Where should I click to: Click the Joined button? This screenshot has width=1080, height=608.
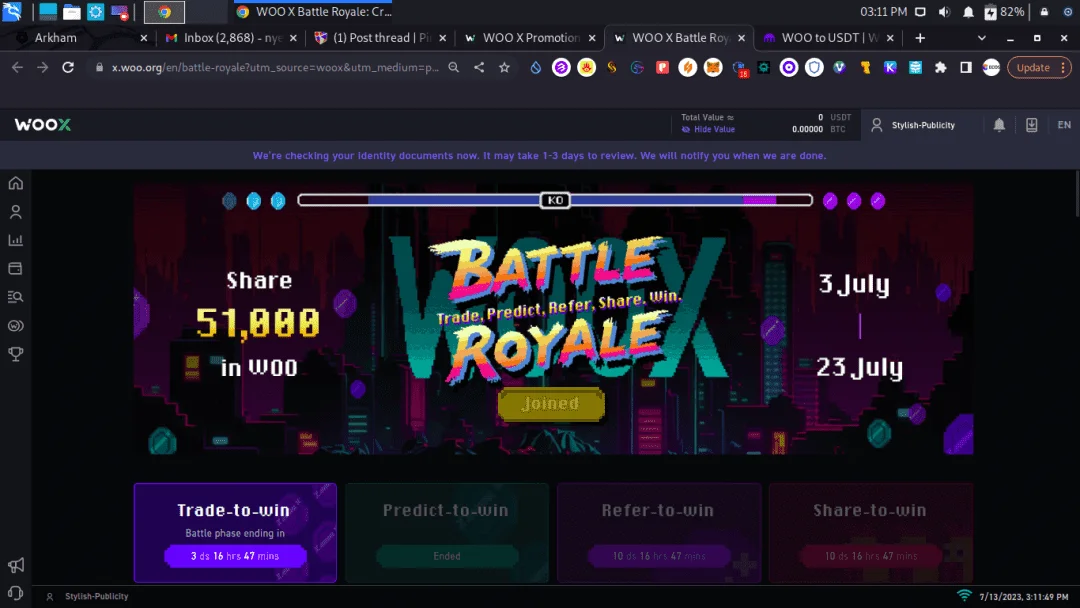click(x=551, y=403)
